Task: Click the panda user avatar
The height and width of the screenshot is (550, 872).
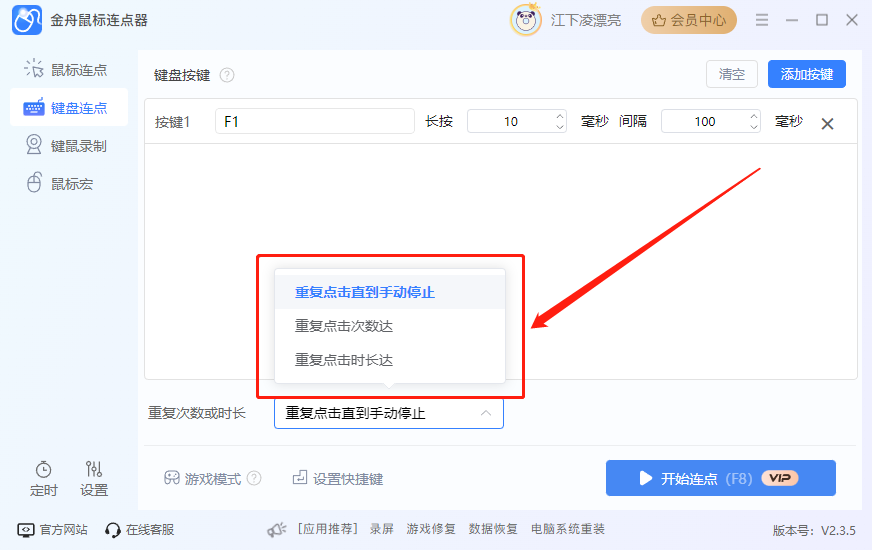Action: [x=526, y=20]
